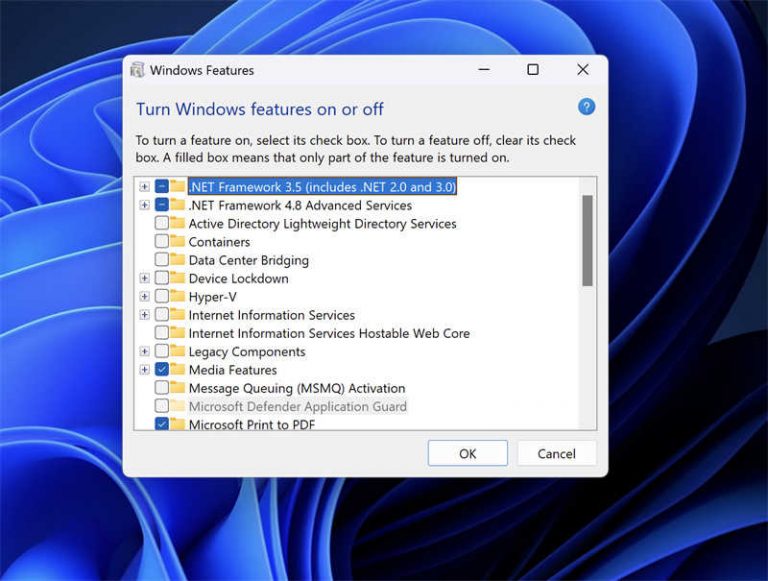Click the Legacy Components folder icon
The height and width of the screenshot is (581, 768).
pyautogui.click(x=177, y=351)
